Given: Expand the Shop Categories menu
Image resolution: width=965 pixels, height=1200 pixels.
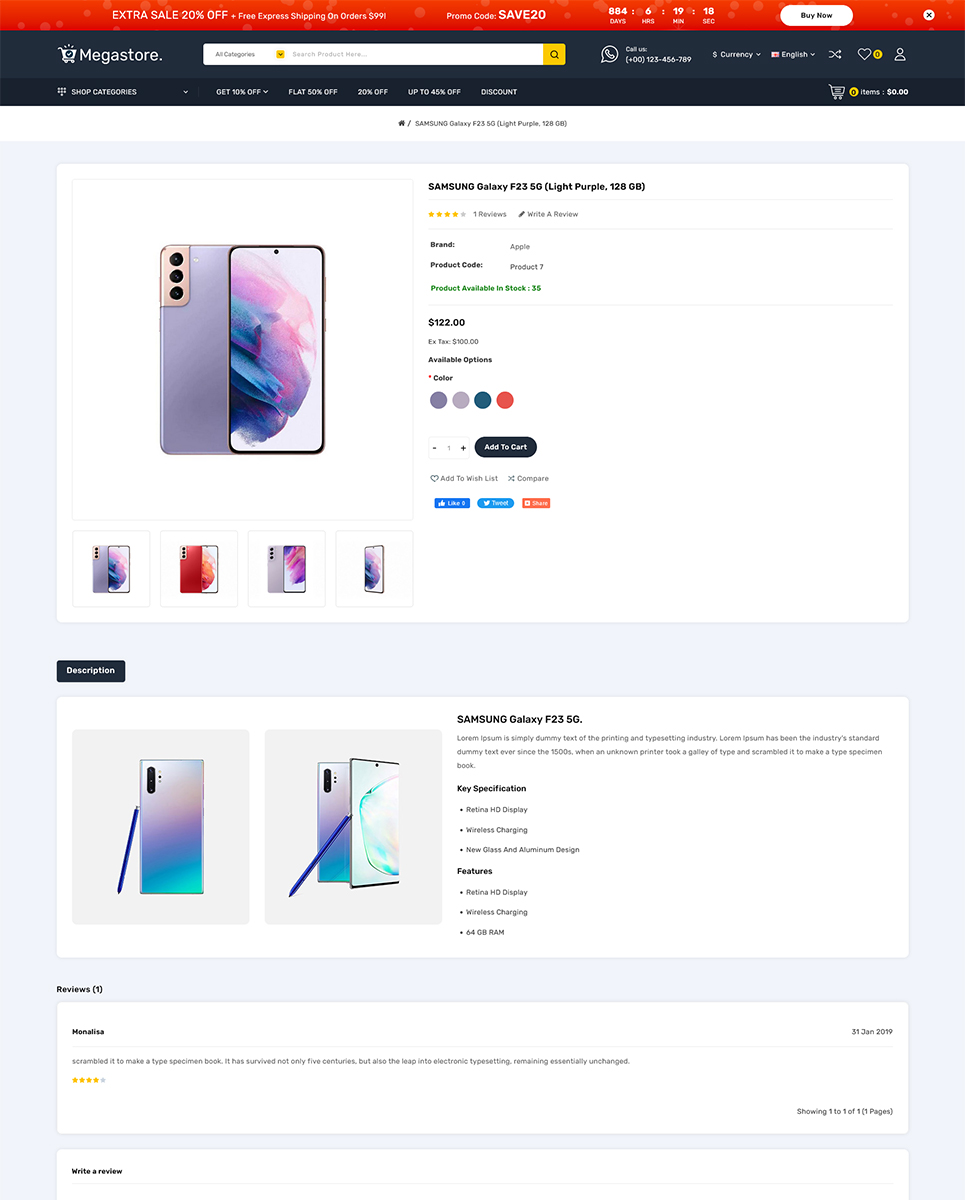Looking at the screenshot, I should click(123, 92).
